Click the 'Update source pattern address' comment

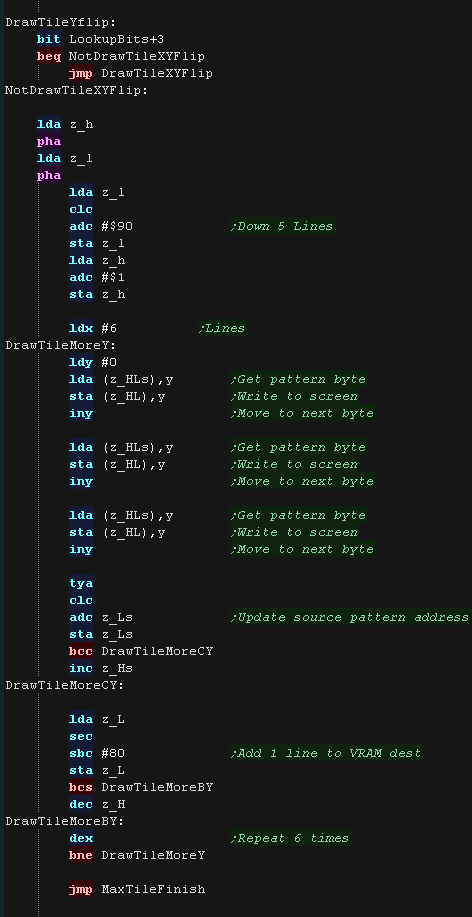pos(350,617)
